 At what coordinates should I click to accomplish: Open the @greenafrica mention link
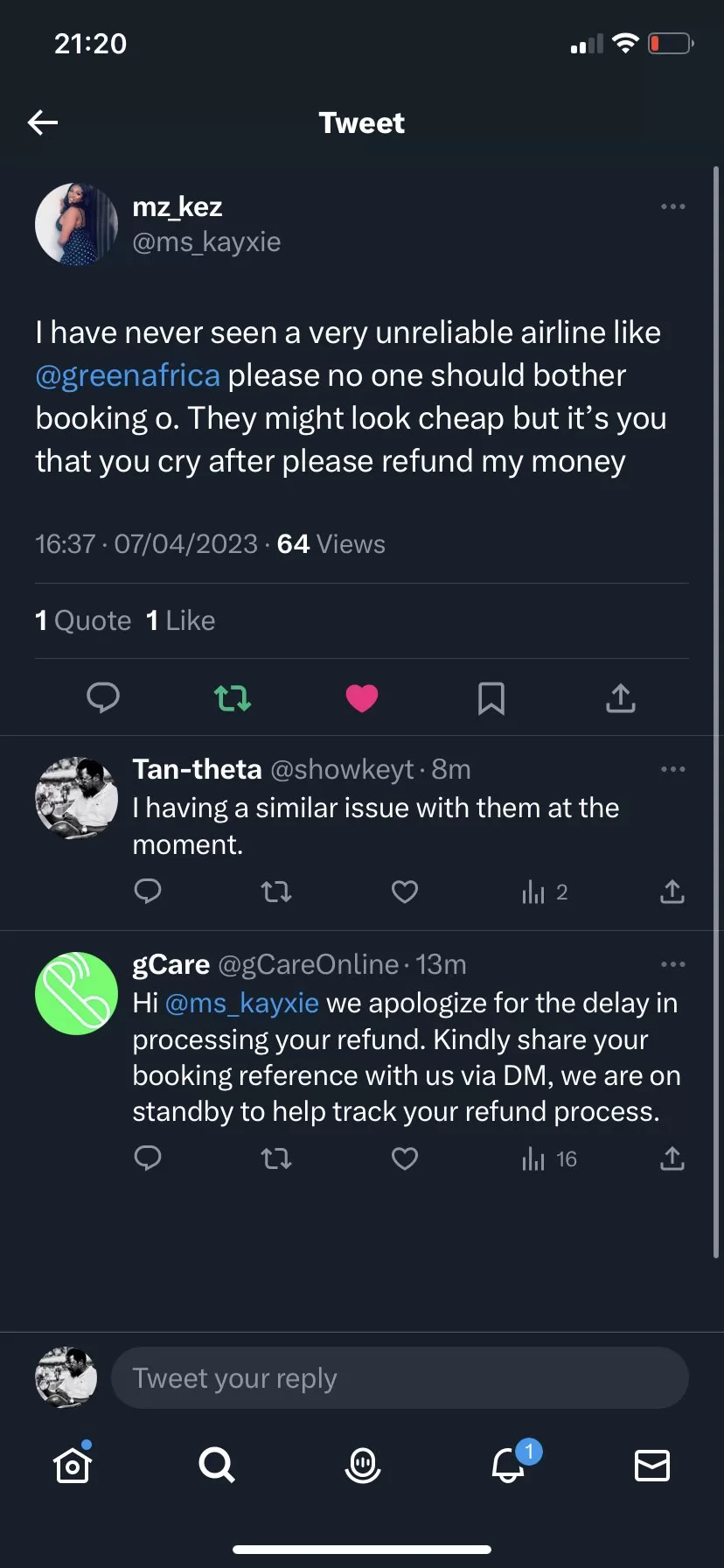coord(128,375)
